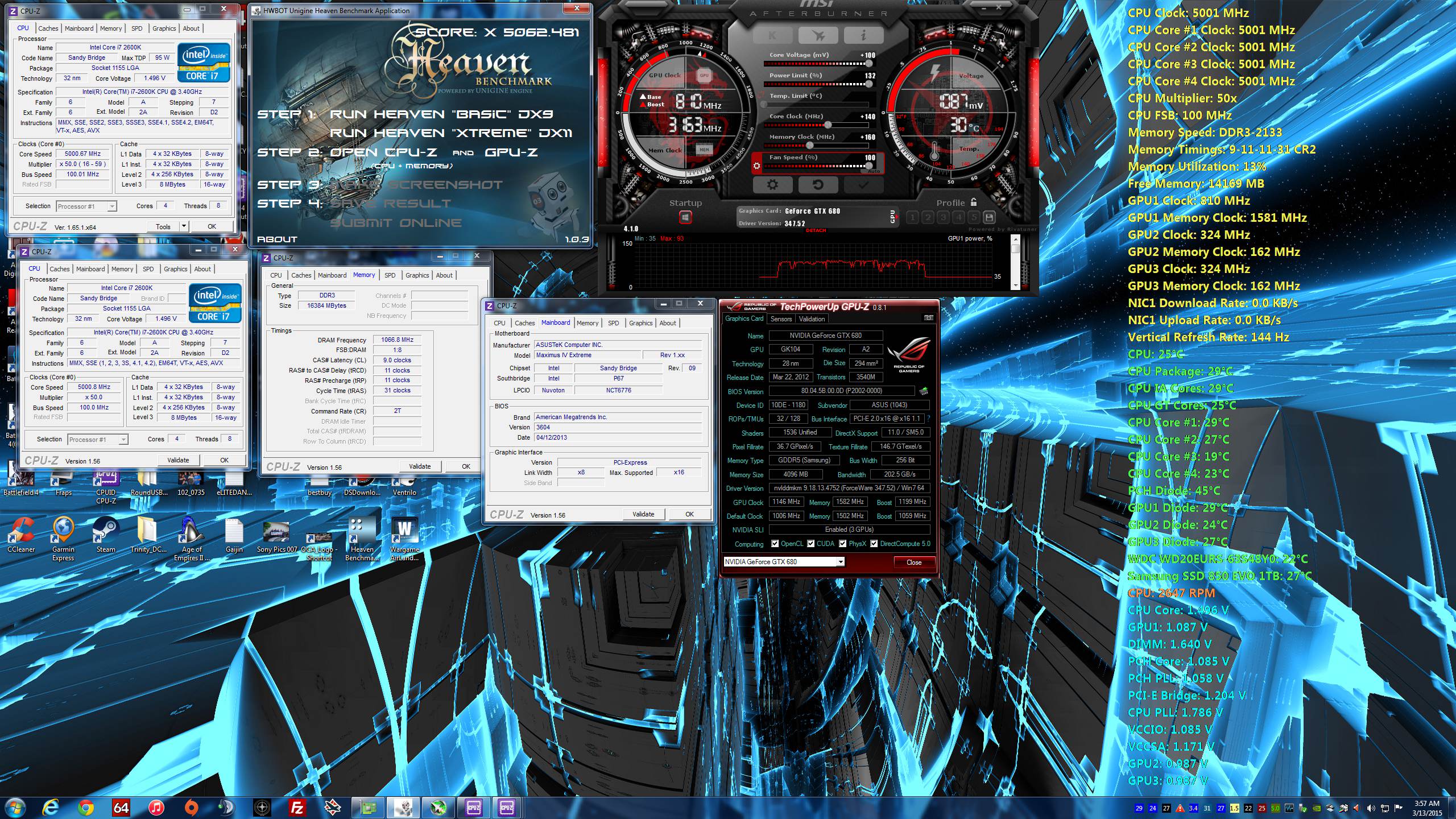This screenshot has height=819, width=1456.
Task: Open Garmin Express desktop shortcut
Action: click(63, 539)
